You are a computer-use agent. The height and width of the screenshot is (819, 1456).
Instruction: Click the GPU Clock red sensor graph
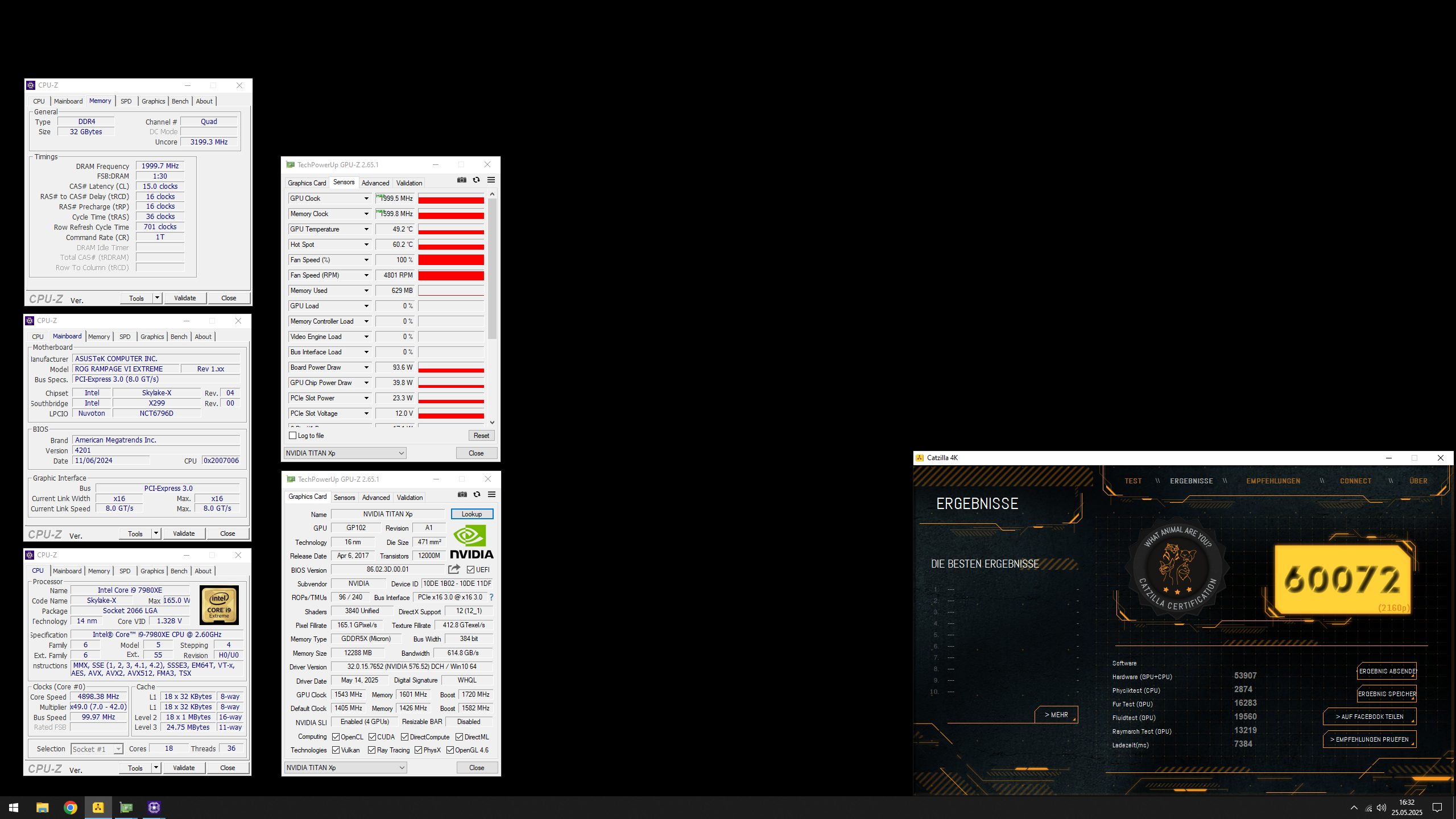pyautogui.click(x=451, y=198)
